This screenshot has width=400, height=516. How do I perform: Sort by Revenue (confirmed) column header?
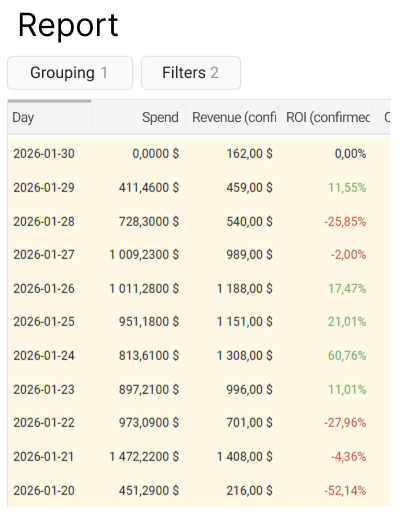pos(232,117)
